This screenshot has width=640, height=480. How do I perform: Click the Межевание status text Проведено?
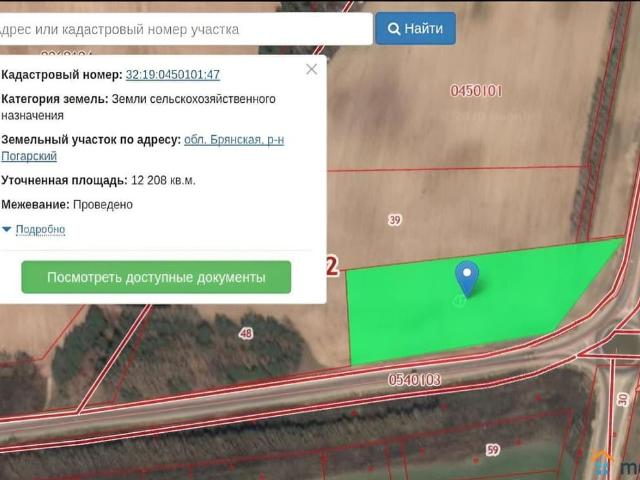[x=103, y=205]
